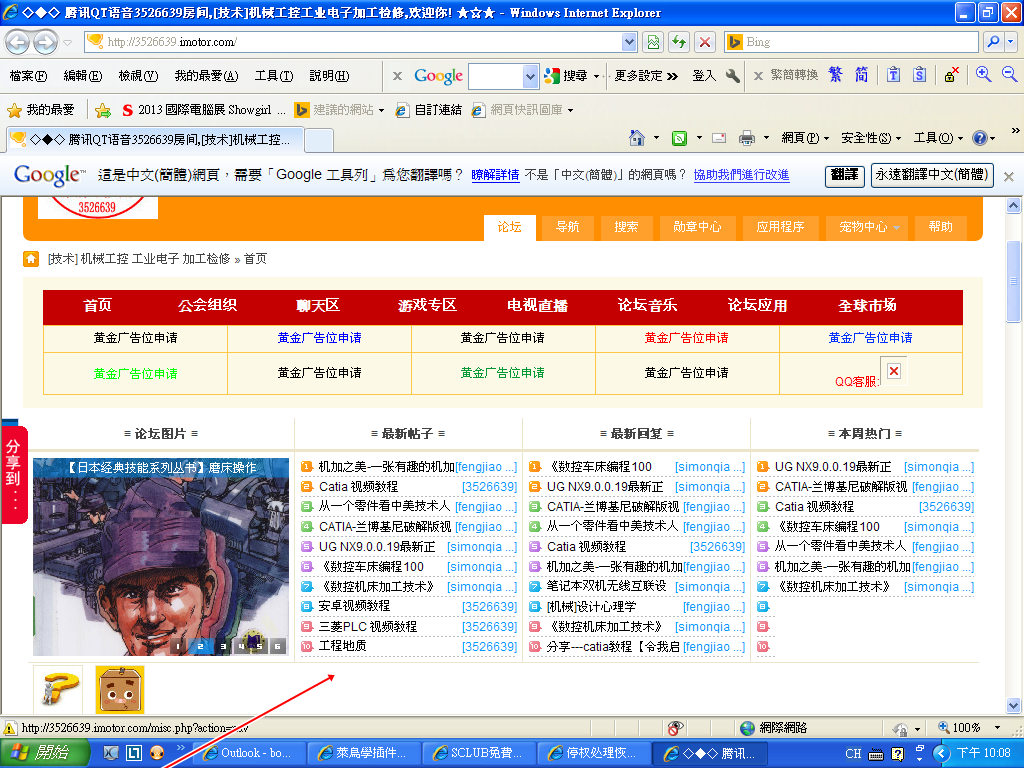Click the padlock with red X icon
The height and width of the screenshot is (768, 1024).
coord(951,75)
